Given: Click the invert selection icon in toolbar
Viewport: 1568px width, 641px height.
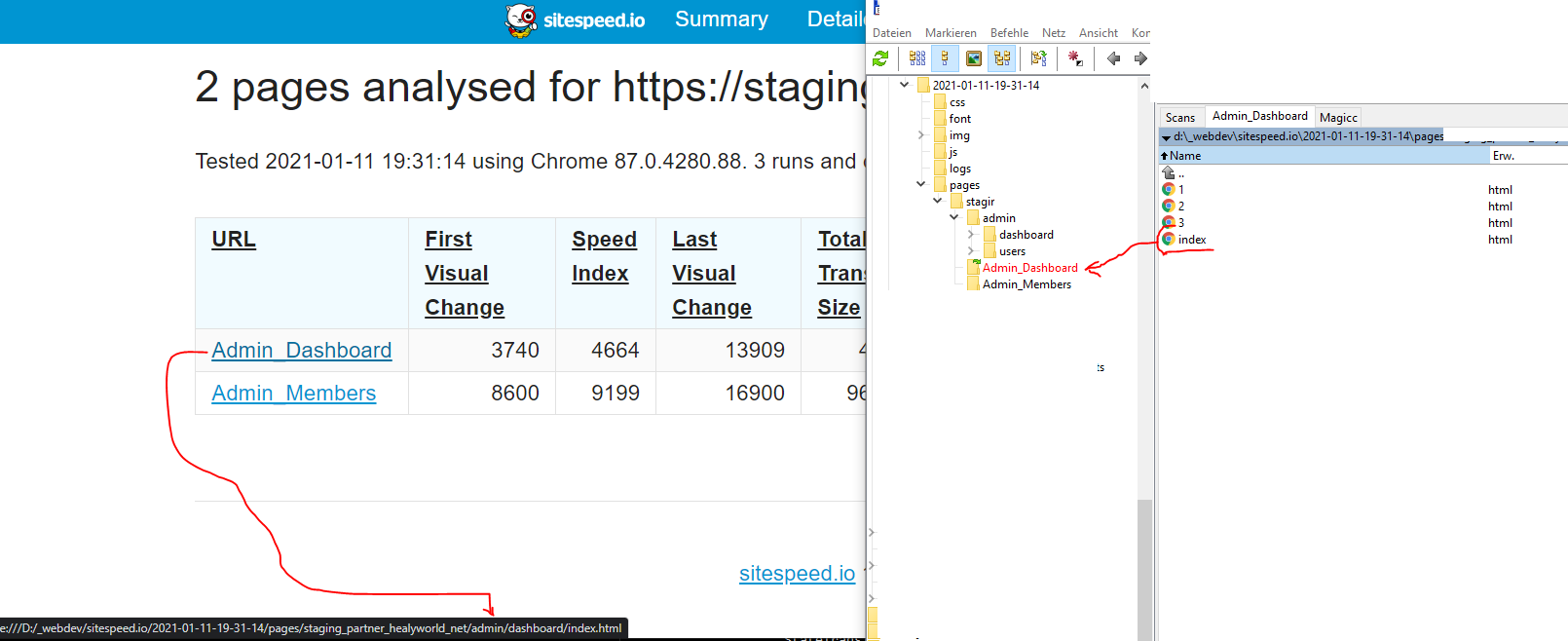Looking at the screenshot, I should point(1038,58).
